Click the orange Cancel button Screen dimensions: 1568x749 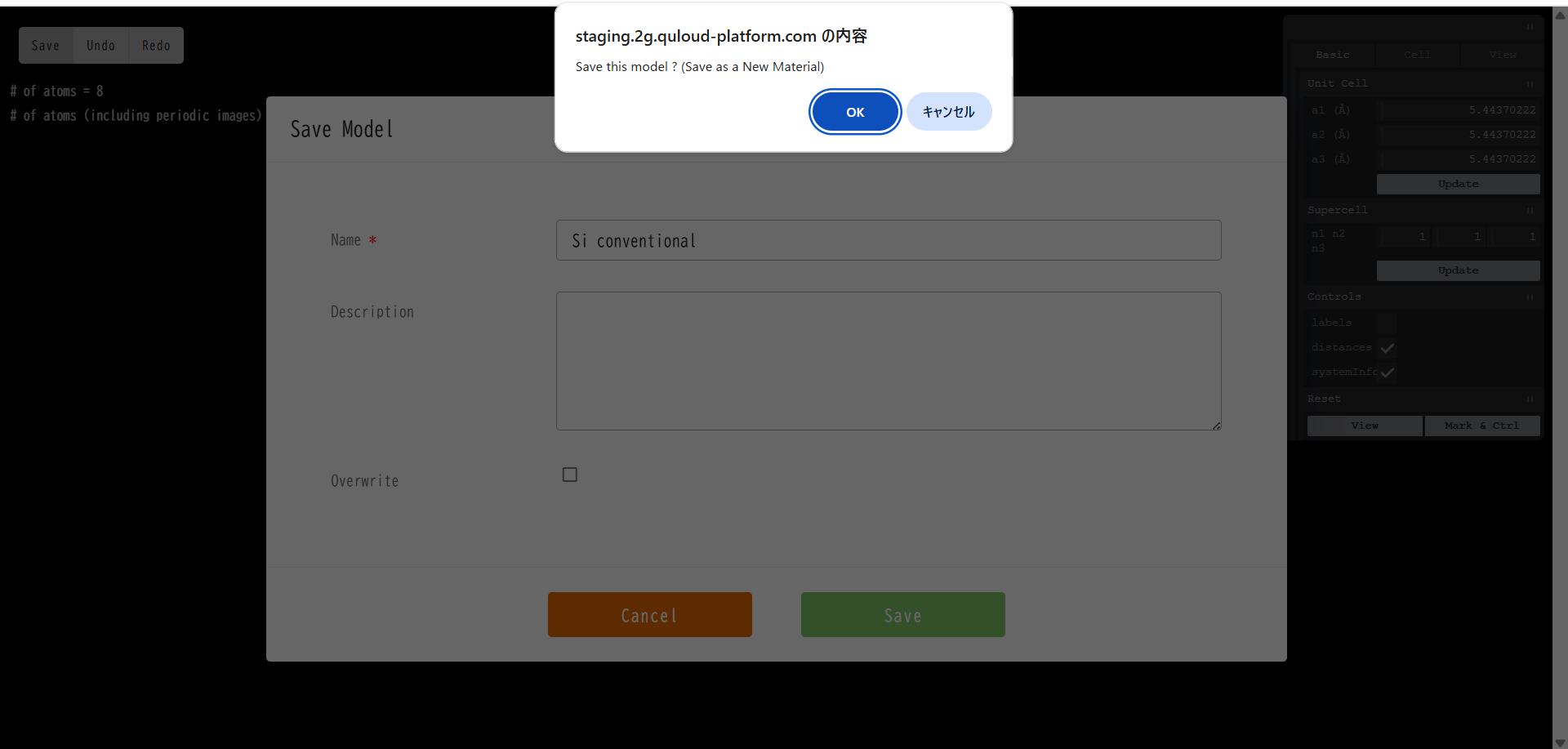click(x=649, y=615)
